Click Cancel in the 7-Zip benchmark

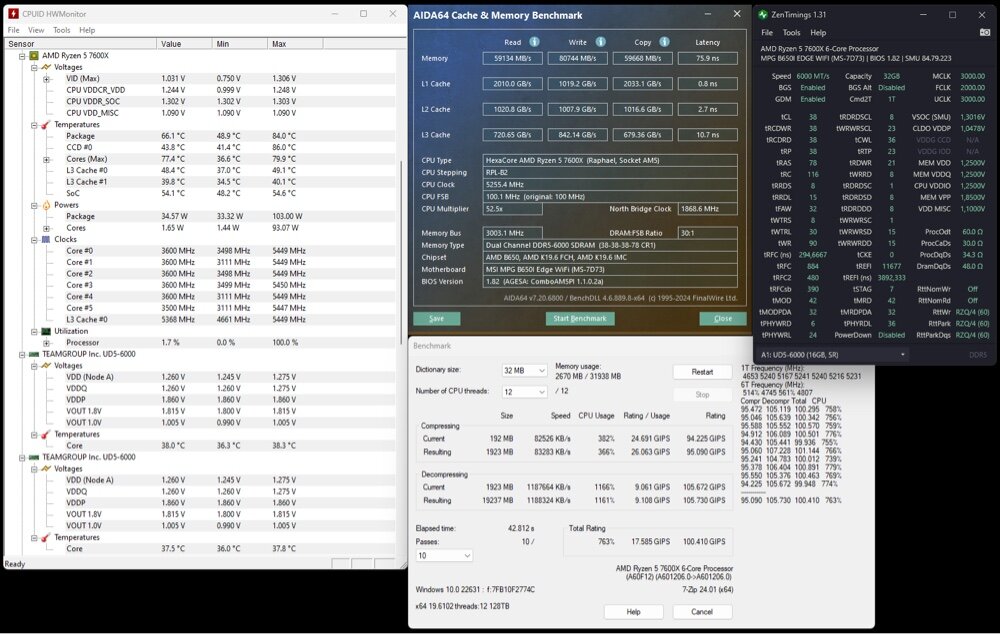[702, 612]
